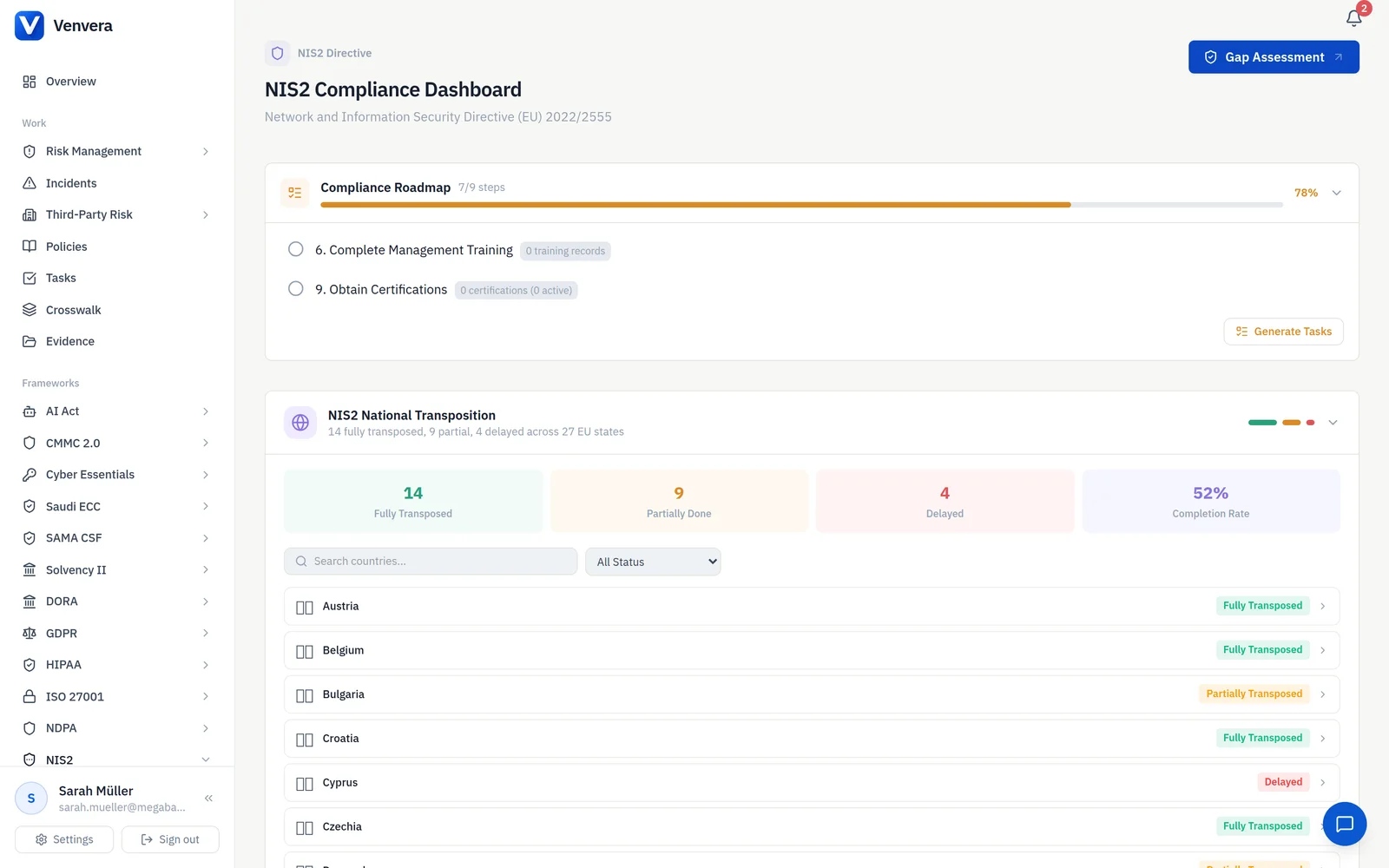Go to Policies section
The height and width of the screenshot is (868, 1389).
click(x=116, y=247)
